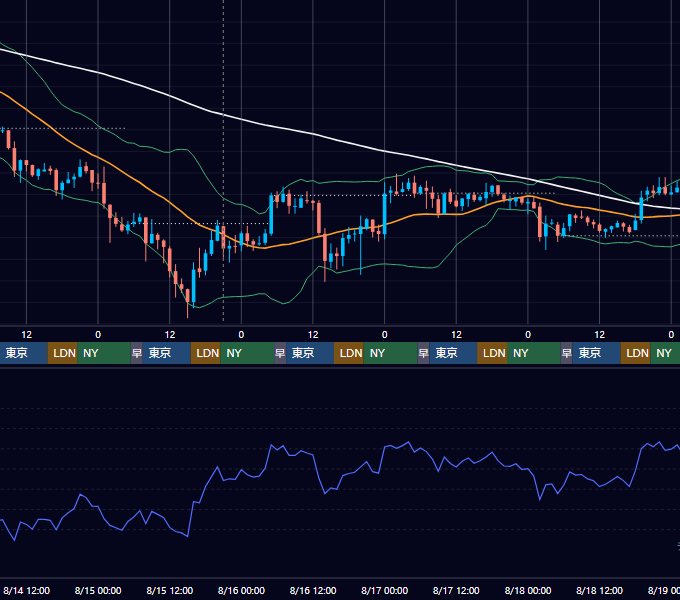This screenshot has height=600, width=680.
Task: Select the 東京 session block on 8/18
Action: [597, 353]
